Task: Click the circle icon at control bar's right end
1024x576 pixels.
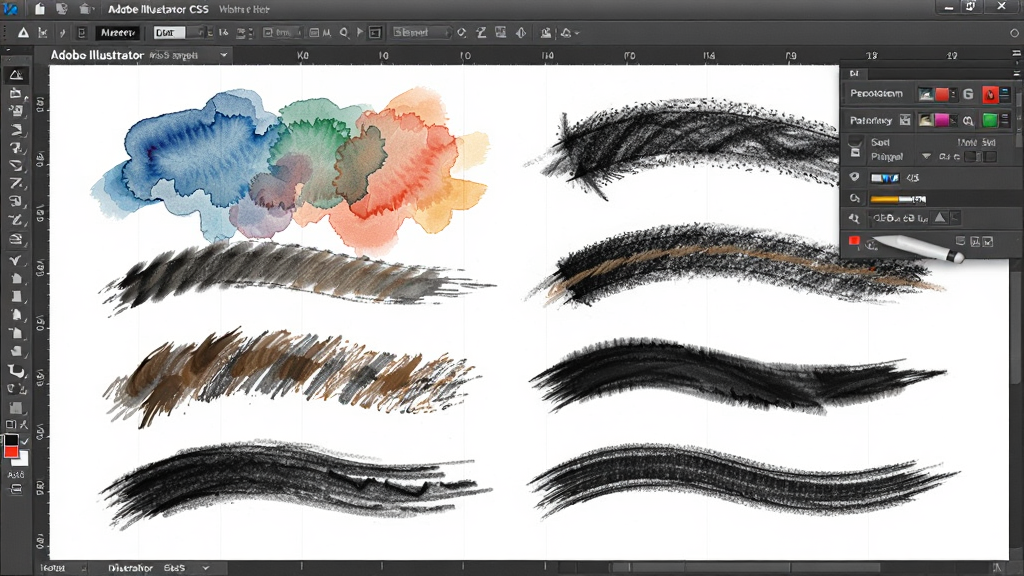Action: point(1014,33)
